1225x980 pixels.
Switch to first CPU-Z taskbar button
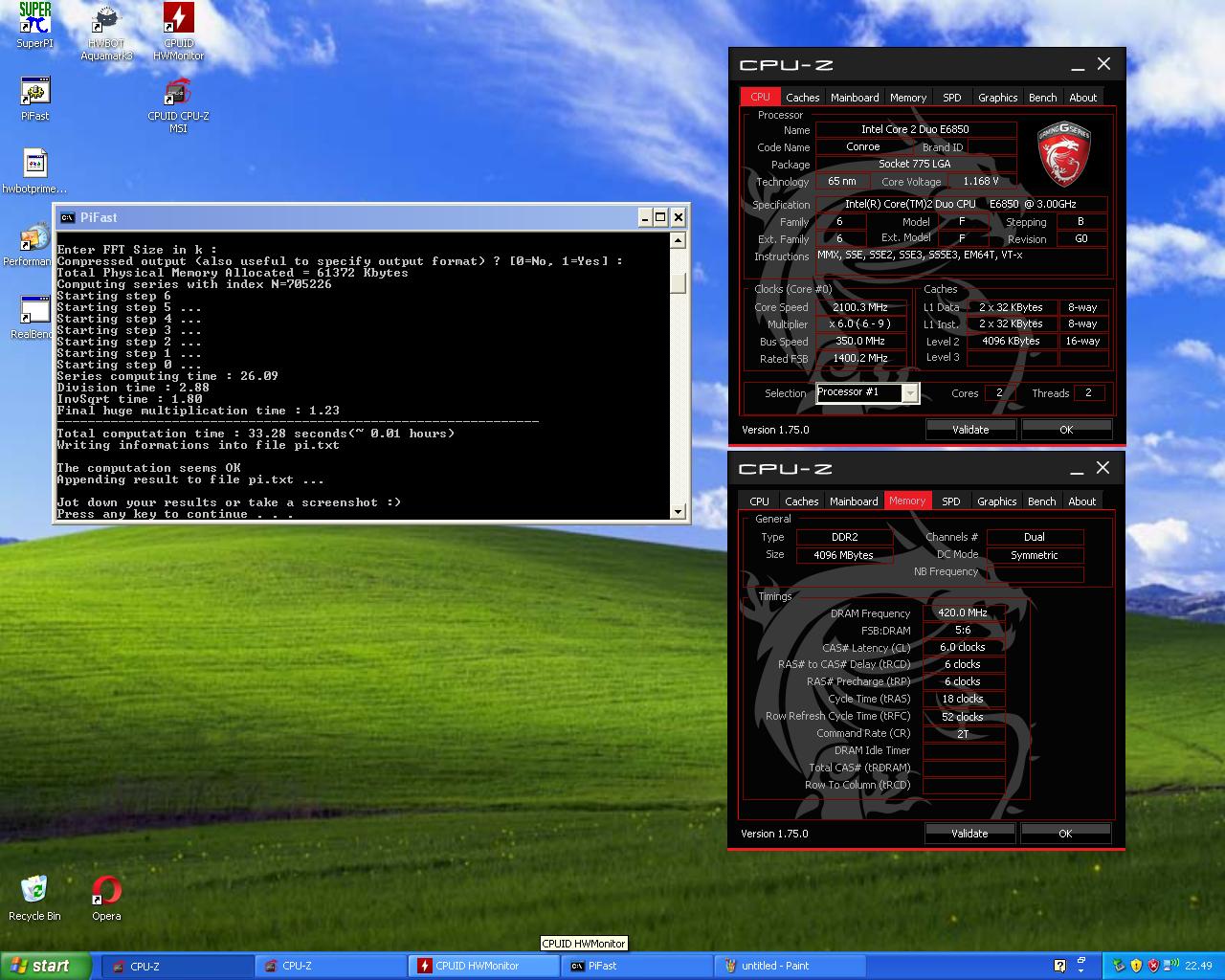[178, 966]
